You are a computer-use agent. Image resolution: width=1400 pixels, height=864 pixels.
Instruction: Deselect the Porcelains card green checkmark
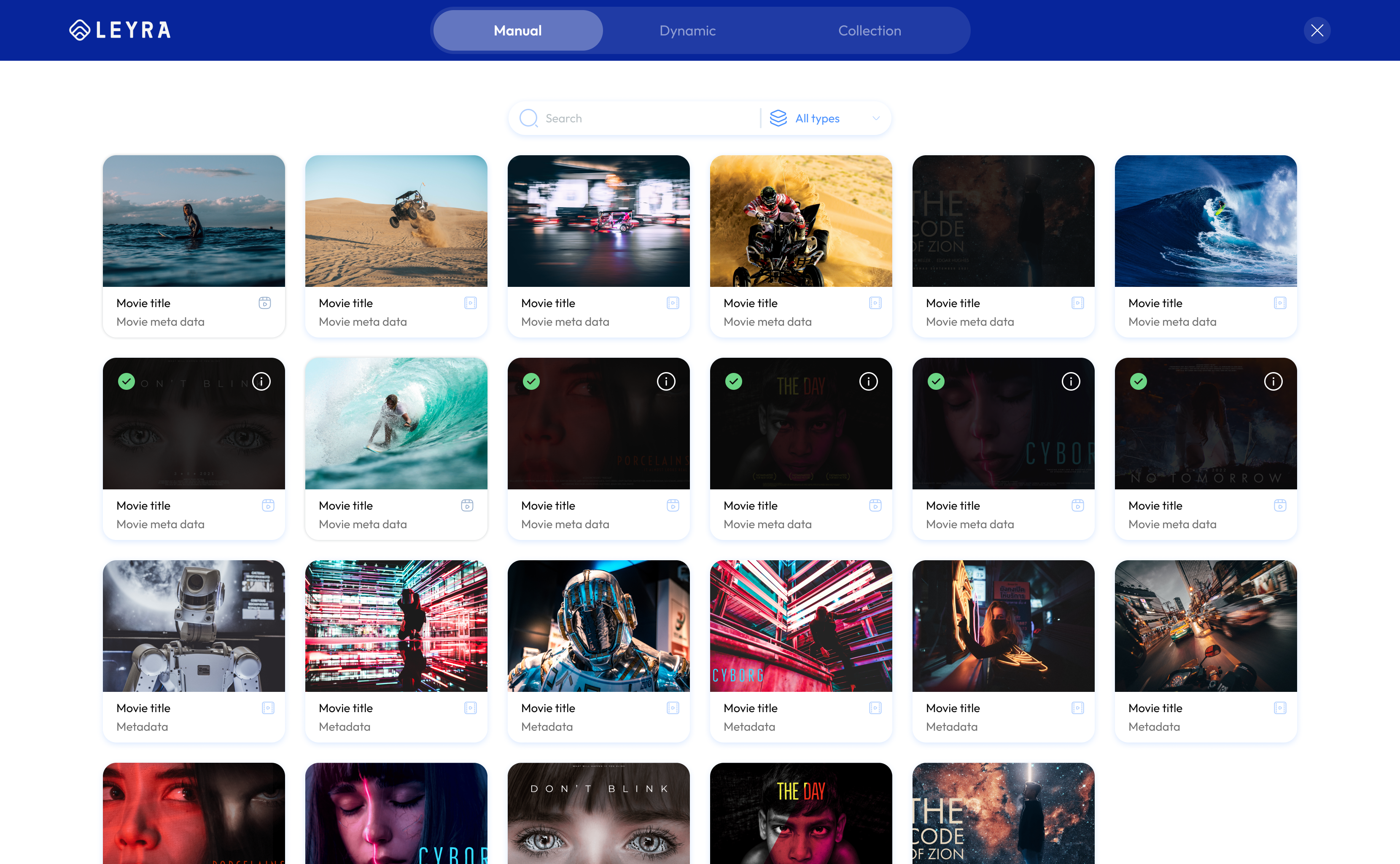pos(531,381)
